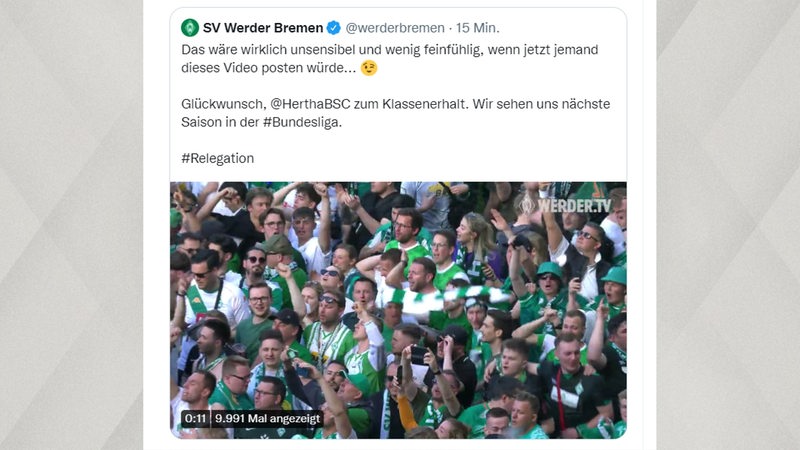Open the @werderbremen handle

[x=395, y=28]
